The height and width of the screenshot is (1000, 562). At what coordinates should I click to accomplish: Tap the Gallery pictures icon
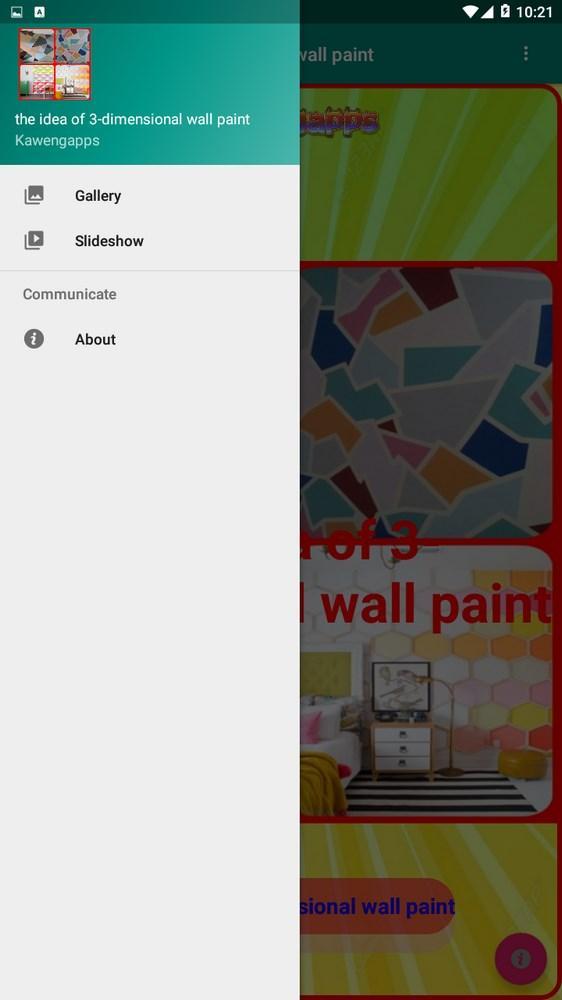coord(34,195)
